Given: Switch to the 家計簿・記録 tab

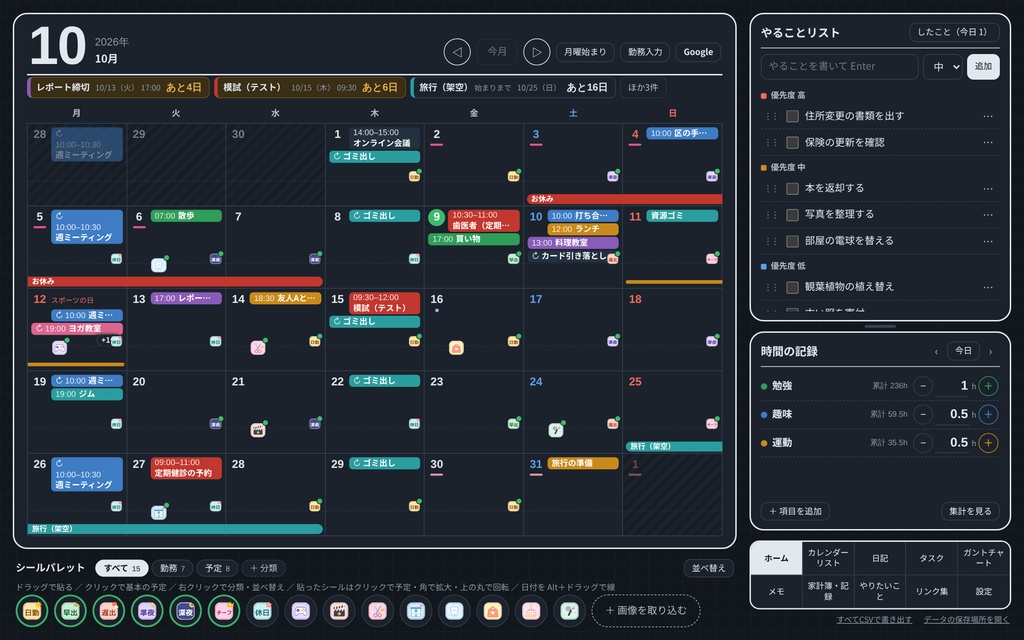Looking at the screenshot, I should (828, 591).
